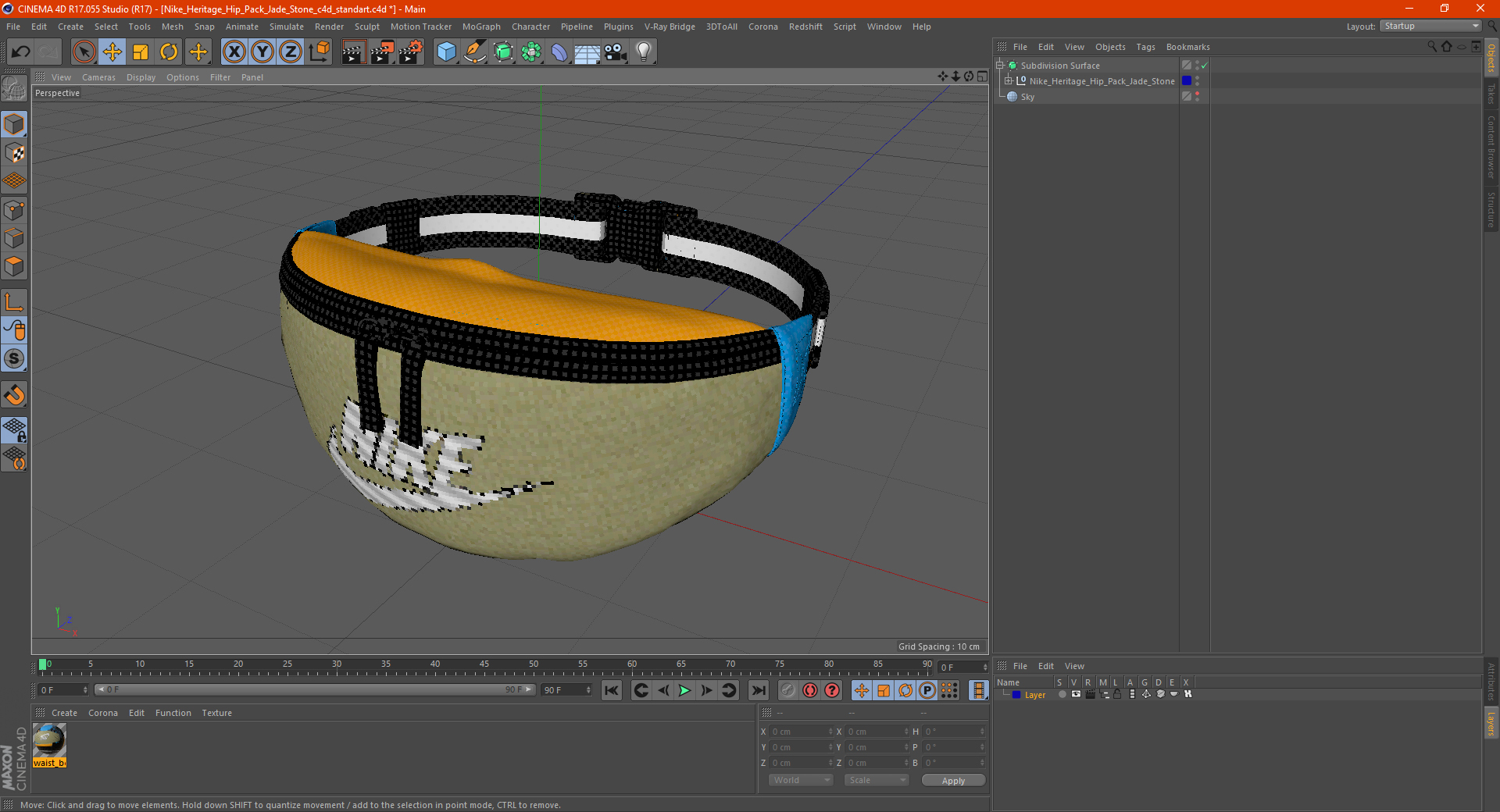Toggle coordinate system icon

click(319, 52)
